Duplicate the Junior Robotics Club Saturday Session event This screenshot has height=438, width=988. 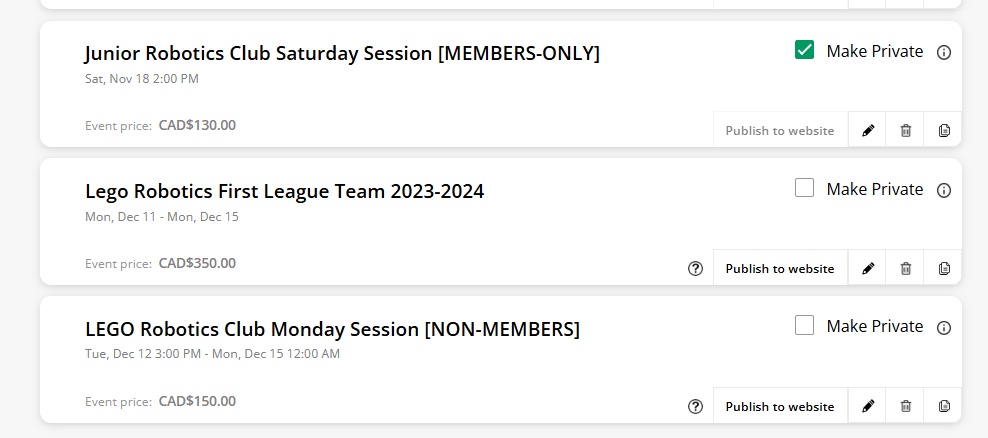944,131
